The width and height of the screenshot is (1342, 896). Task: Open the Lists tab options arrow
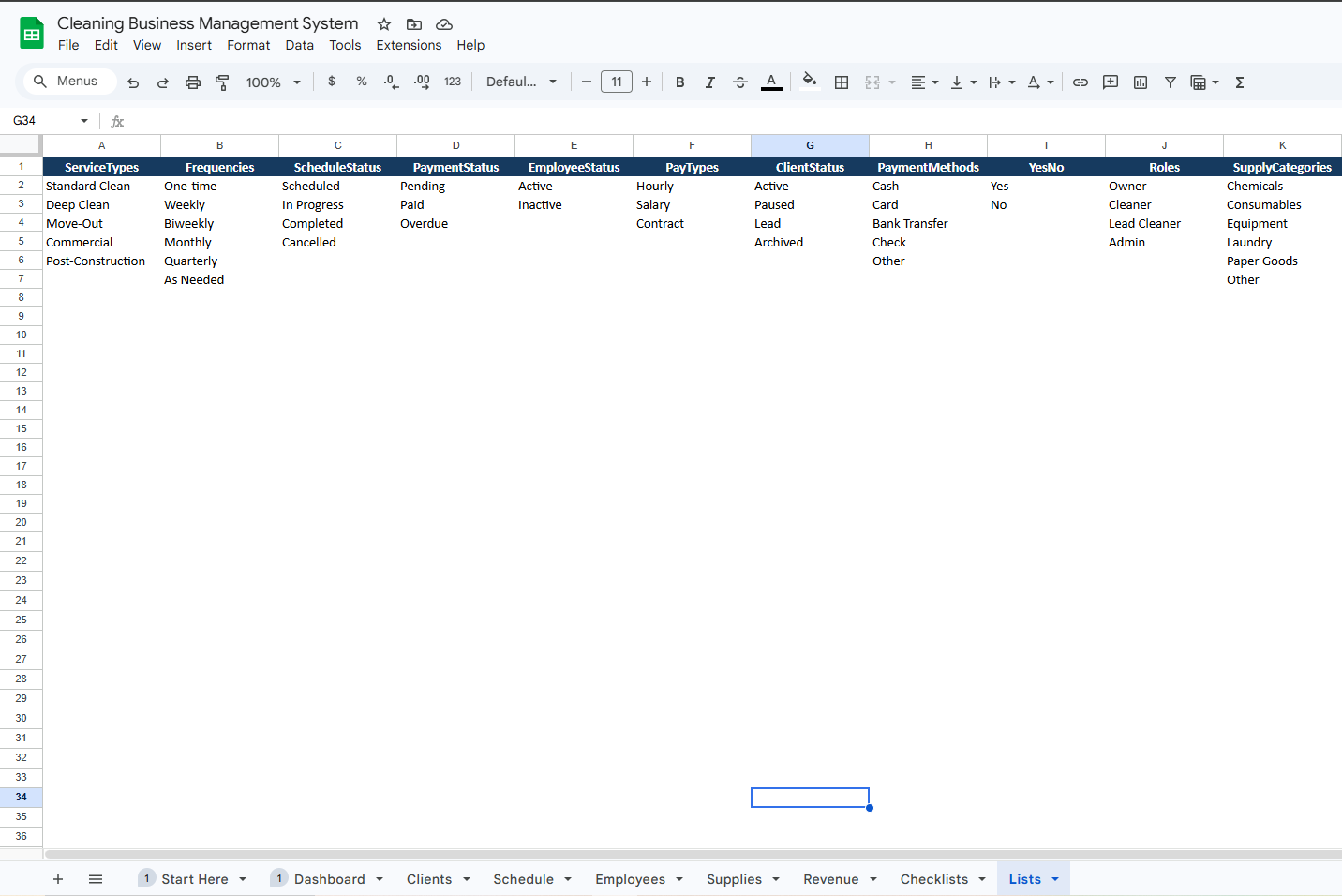[x=1055, y=879]
